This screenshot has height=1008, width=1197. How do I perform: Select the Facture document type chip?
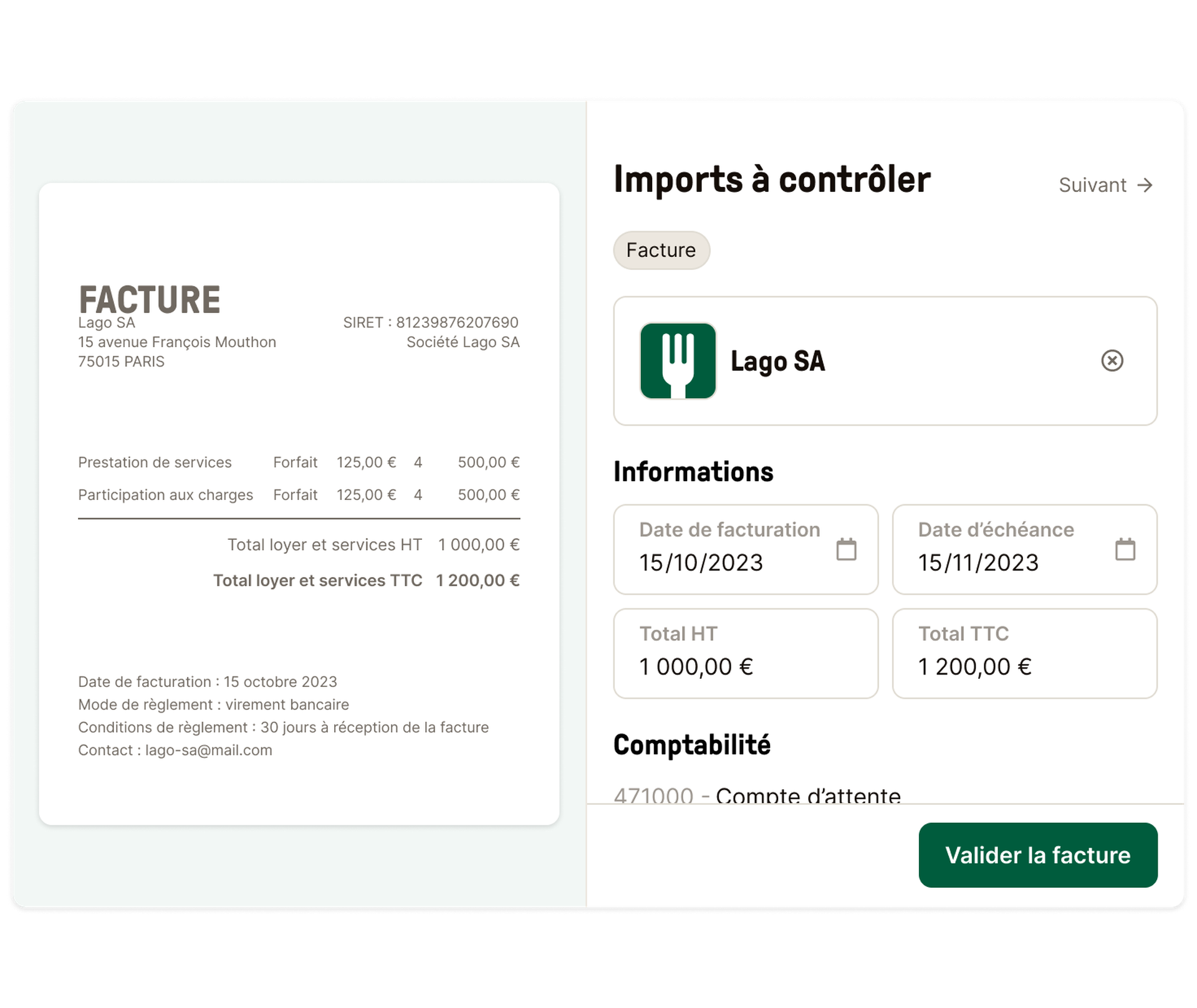[661, 250]
